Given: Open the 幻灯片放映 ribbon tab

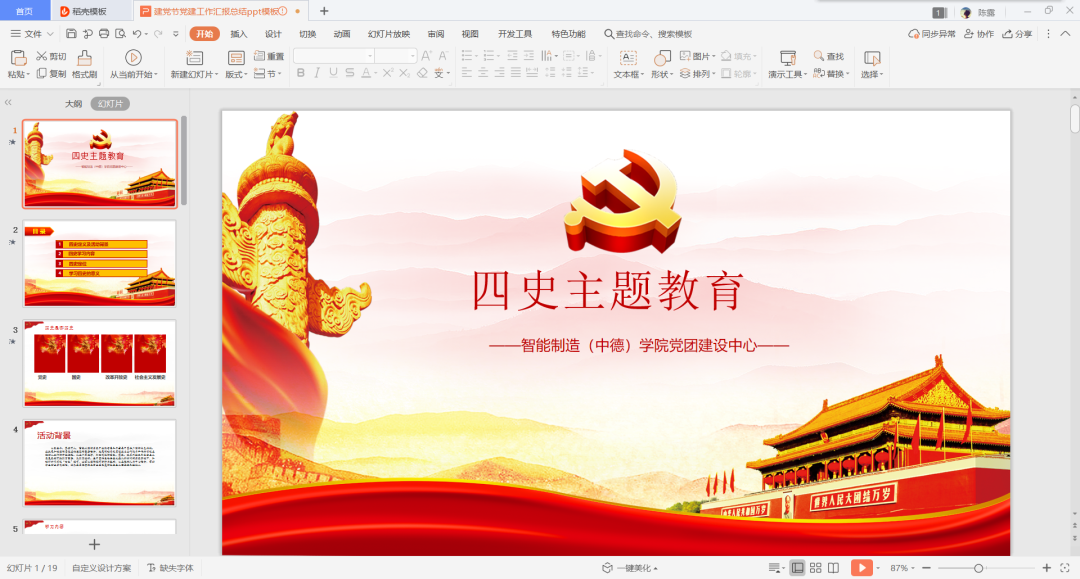Looking at the screenshot, I should pos(389,34).
